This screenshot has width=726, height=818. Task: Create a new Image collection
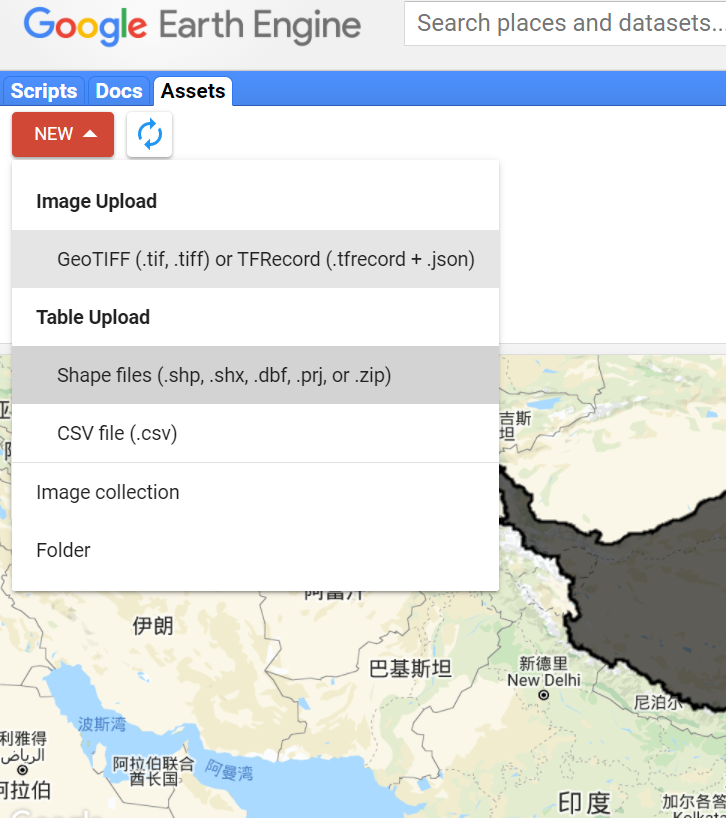[107, 492]
